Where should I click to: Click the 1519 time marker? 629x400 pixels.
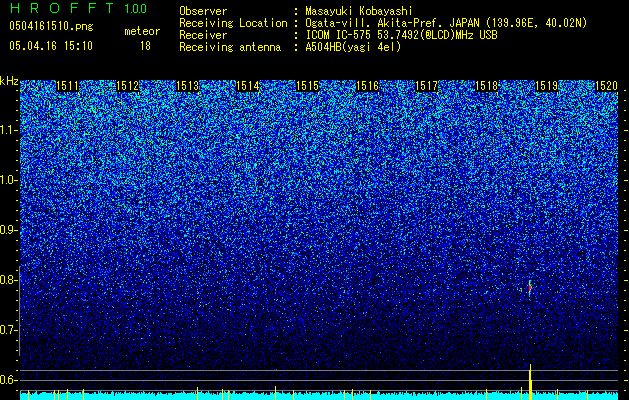(x=546, y=86)
